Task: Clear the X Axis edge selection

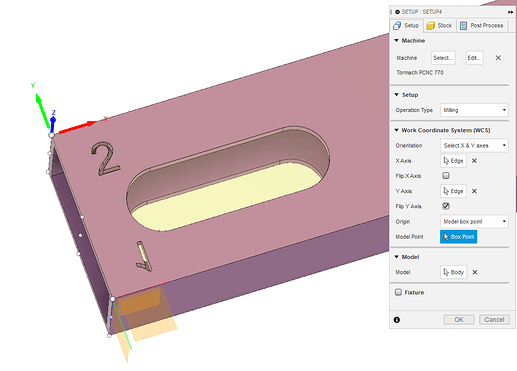Action: pyautogui.click(x=474, y=161)
